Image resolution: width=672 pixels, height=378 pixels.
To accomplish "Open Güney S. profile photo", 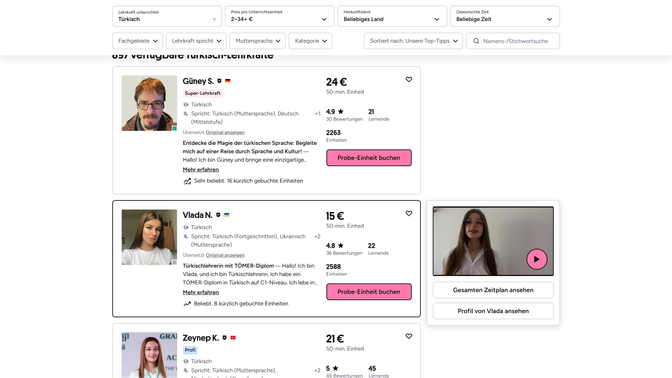I will [149, 103].
